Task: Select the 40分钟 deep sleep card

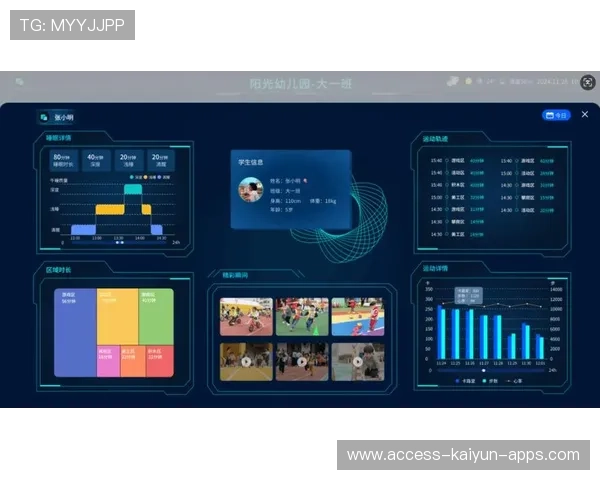Action: [x=96, y=160]
